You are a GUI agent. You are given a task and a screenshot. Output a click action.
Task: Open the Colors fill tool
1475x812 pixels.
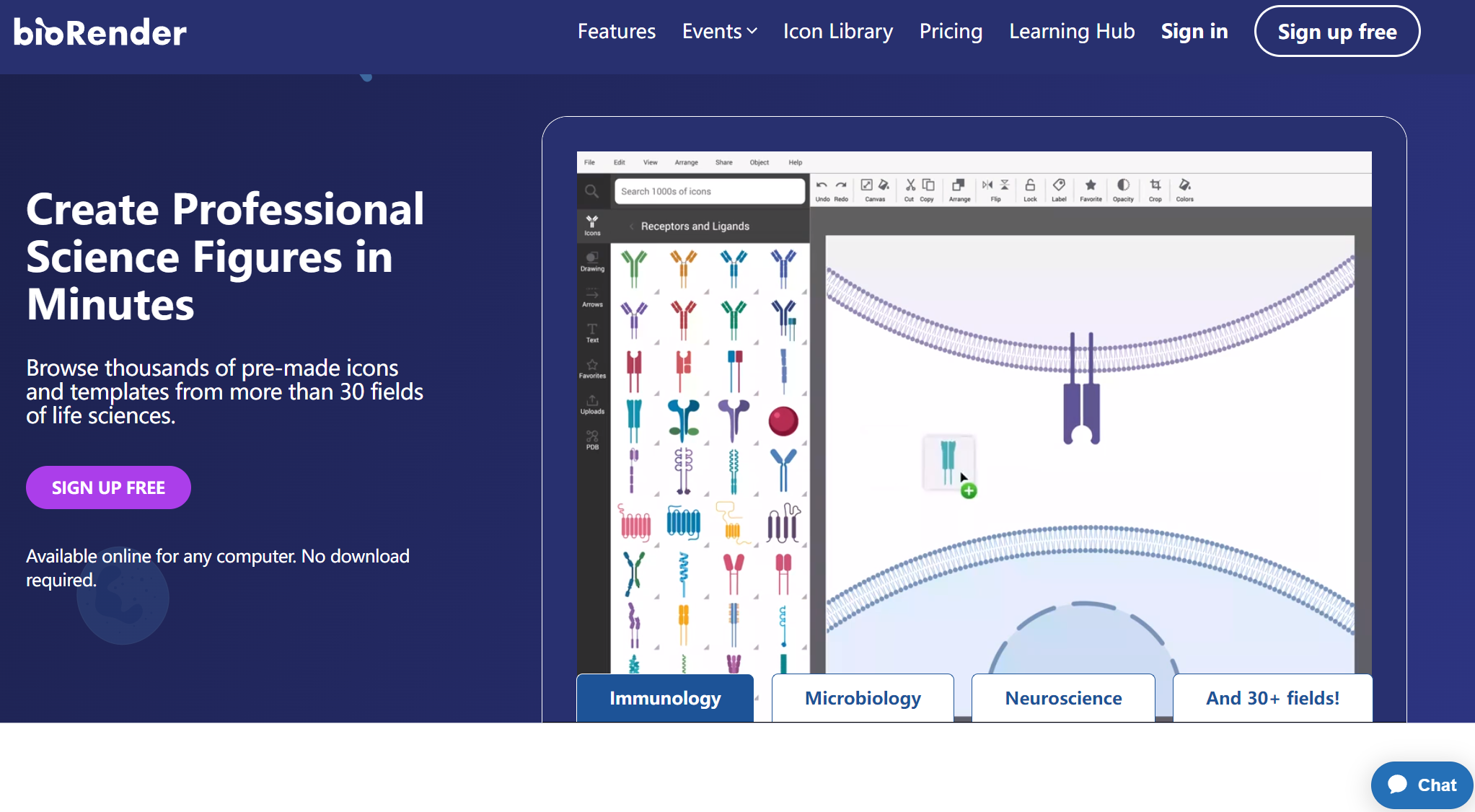pyautogui.click(x=1184, y=186)
